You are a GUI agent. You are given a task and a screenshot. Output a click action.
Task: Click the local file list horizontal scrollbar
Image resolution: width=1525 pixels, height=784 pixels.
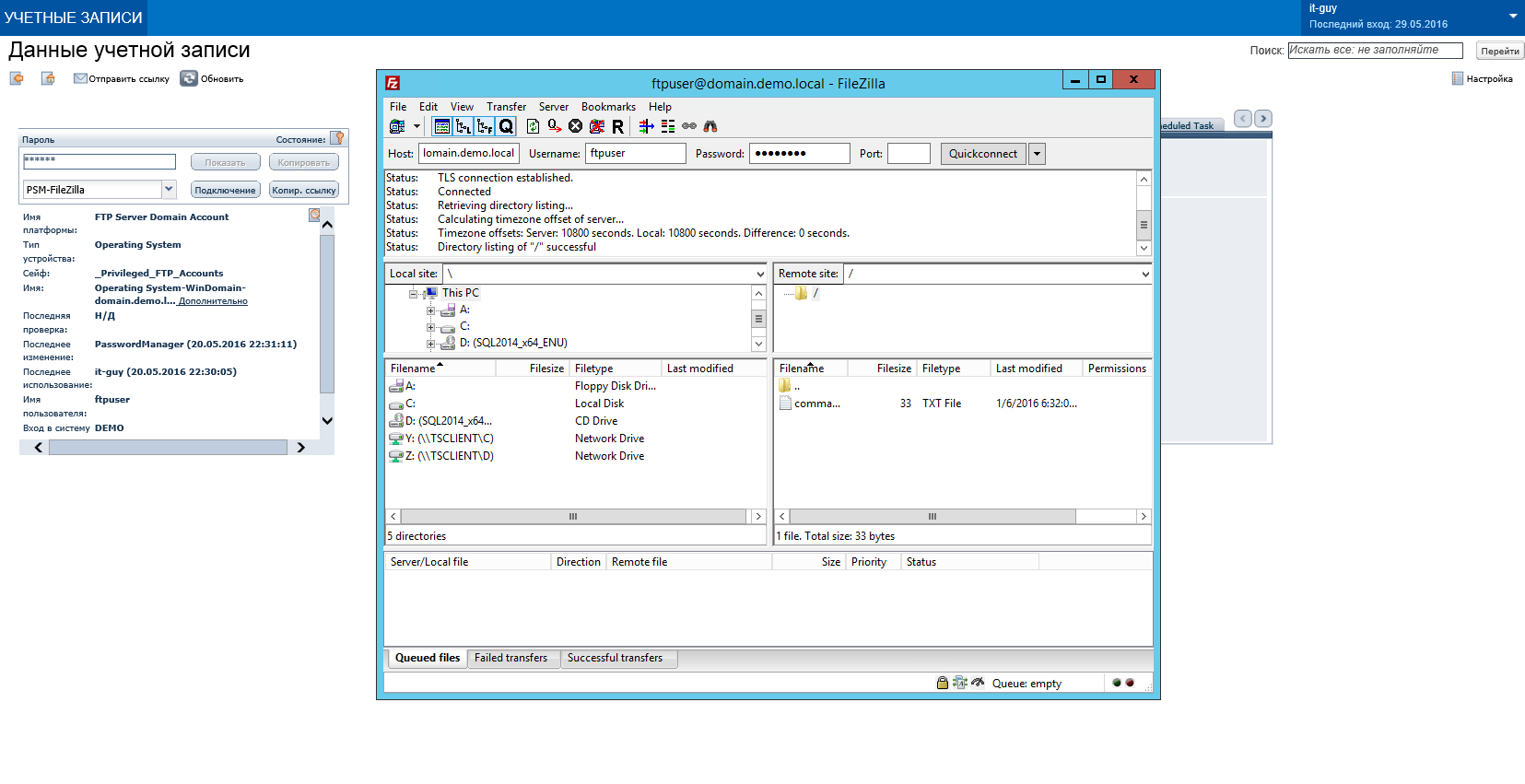(x=572, y=517)
